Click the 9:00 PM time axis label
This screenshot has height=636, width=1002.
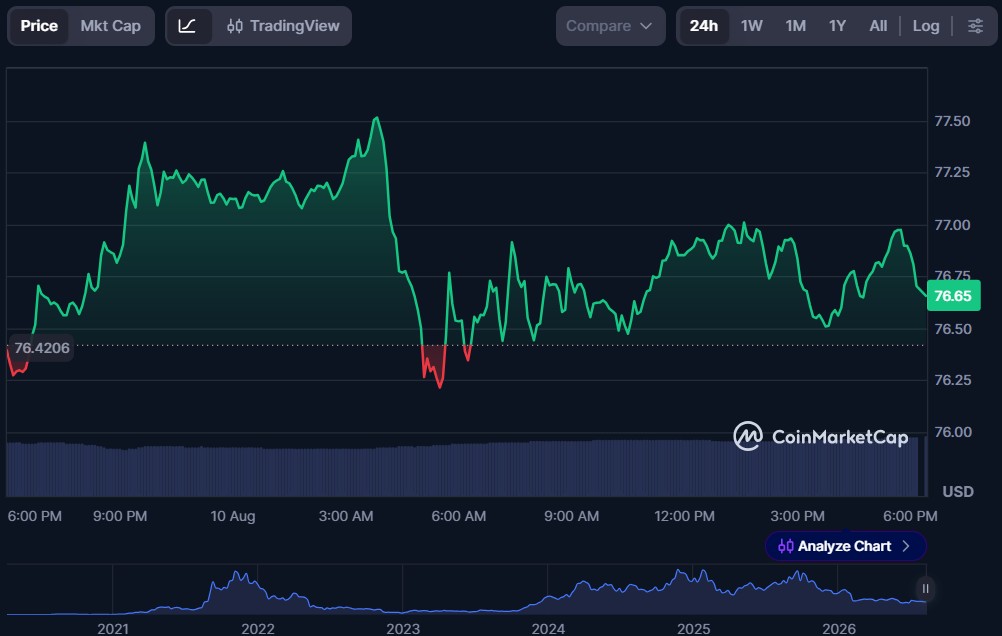(x=120, y=516)
